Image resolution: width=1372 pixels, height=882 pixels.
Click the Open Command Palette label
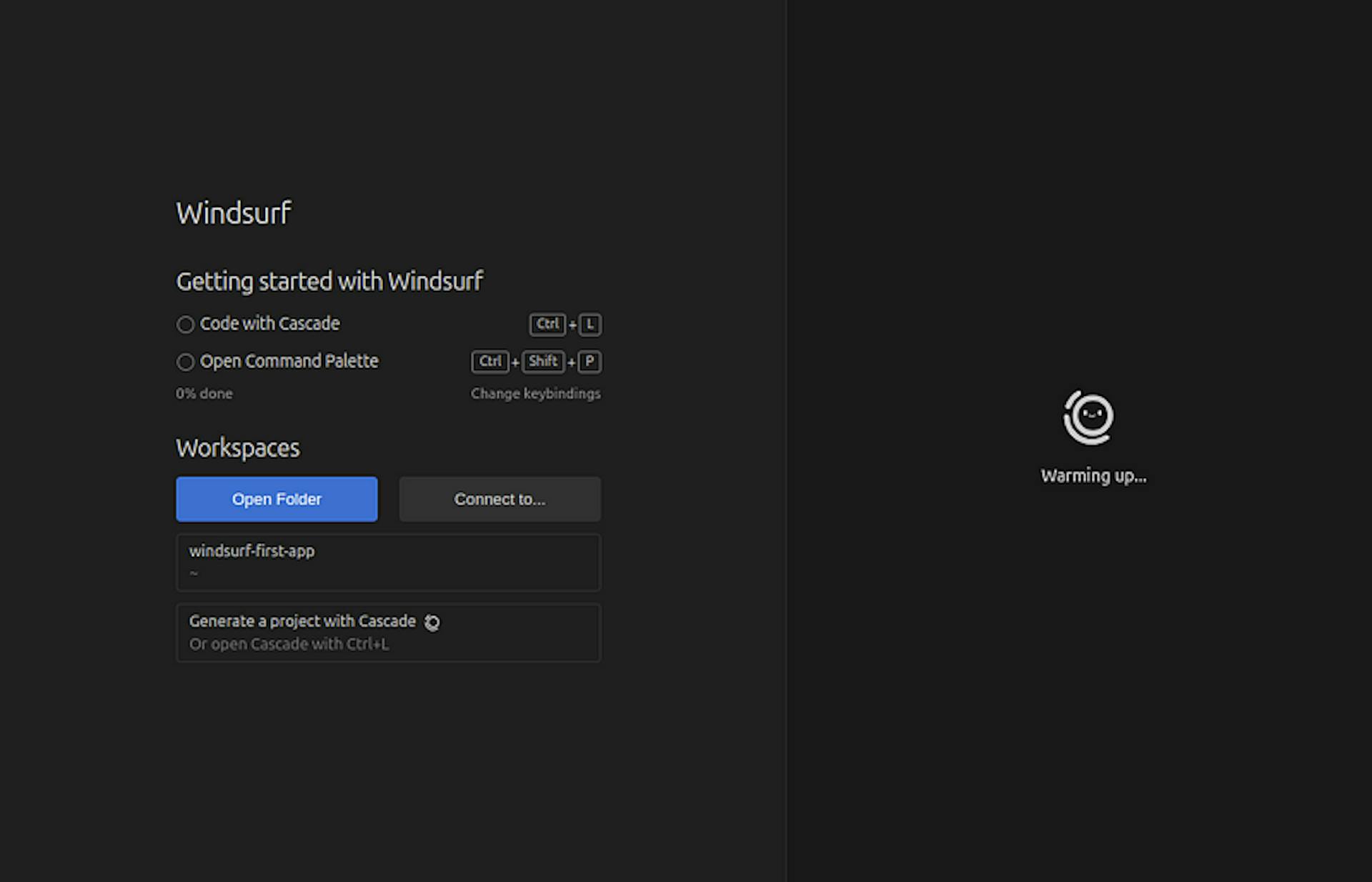pyautogui.click(x=289, y=361)
